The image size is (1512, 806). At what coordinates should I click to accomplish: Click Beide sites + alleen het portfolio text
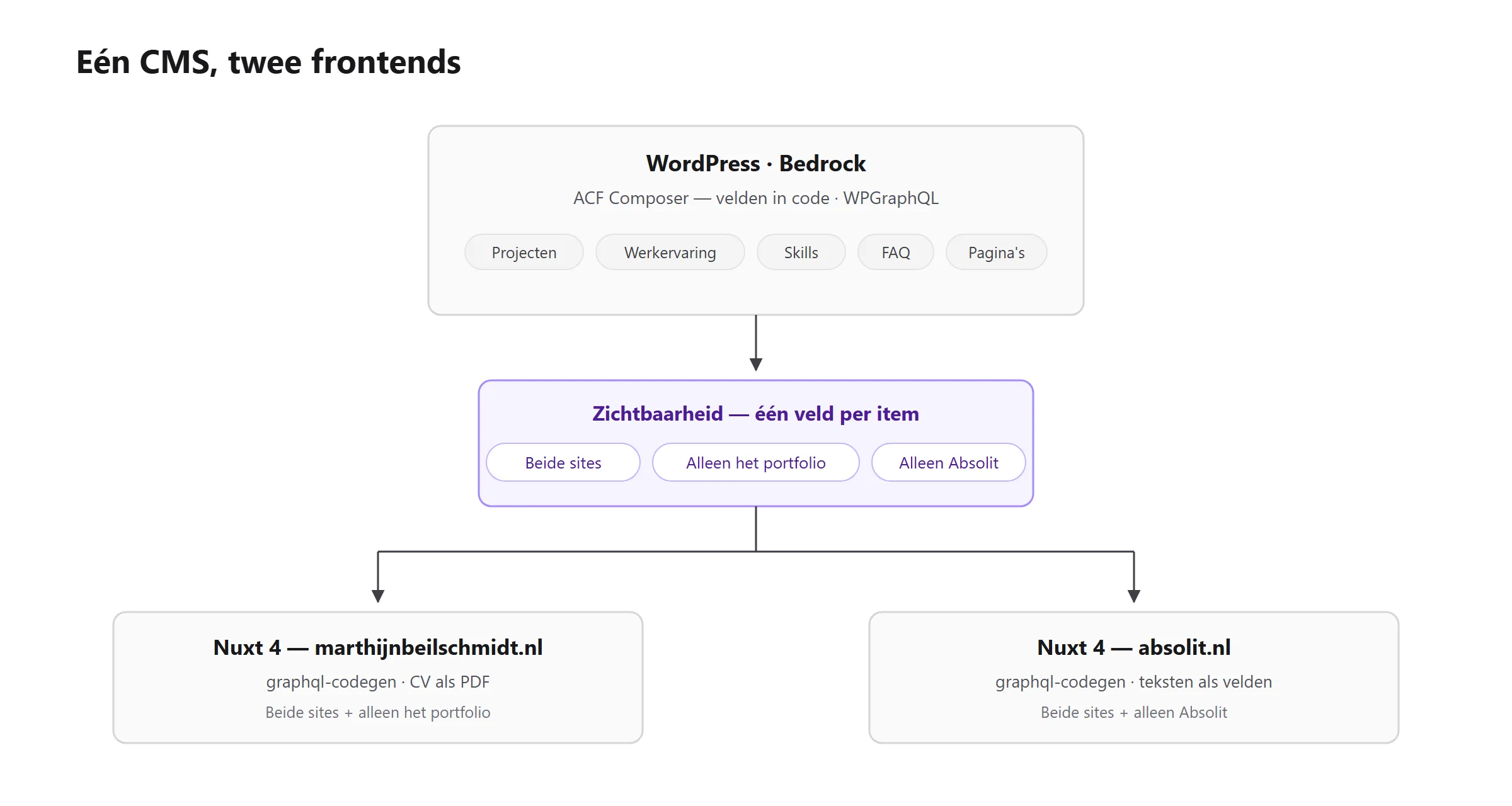coord(378,712)
